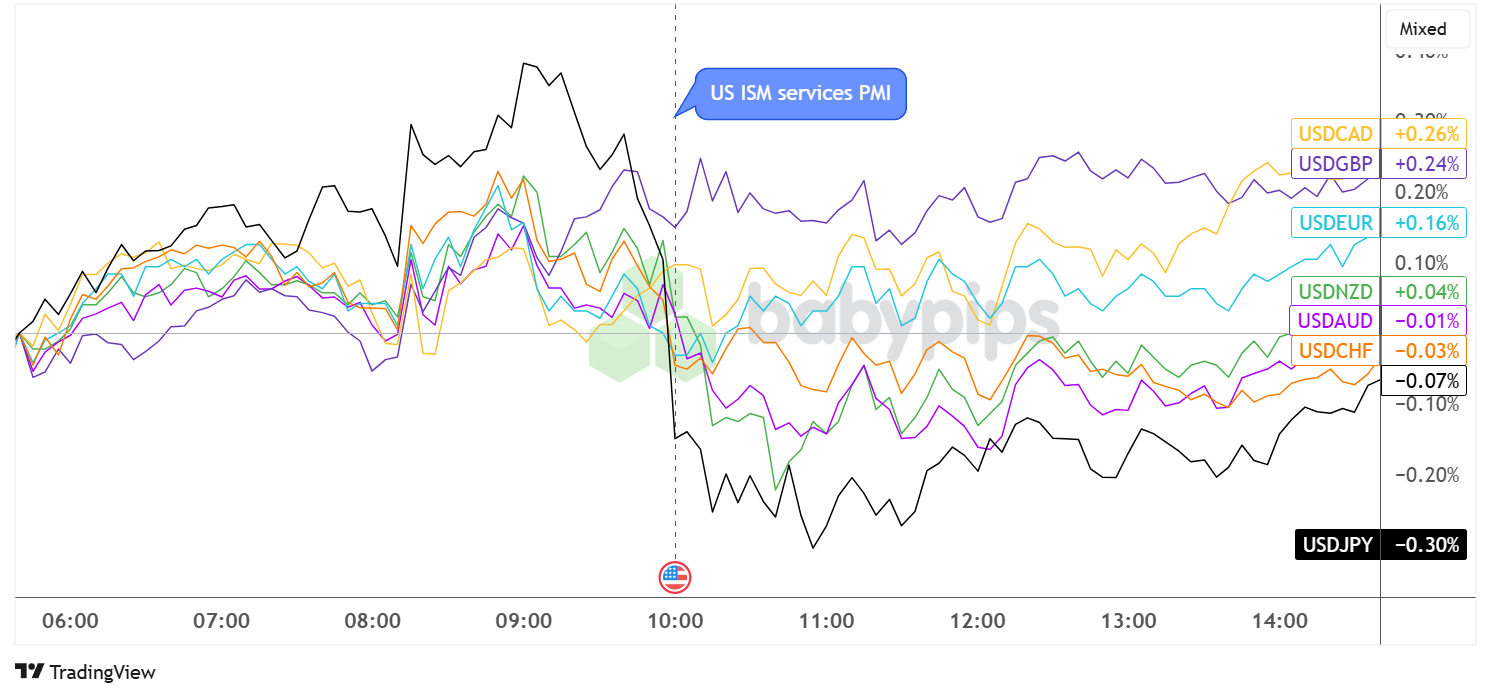Select the USDGBP series label

[1335, 163]
